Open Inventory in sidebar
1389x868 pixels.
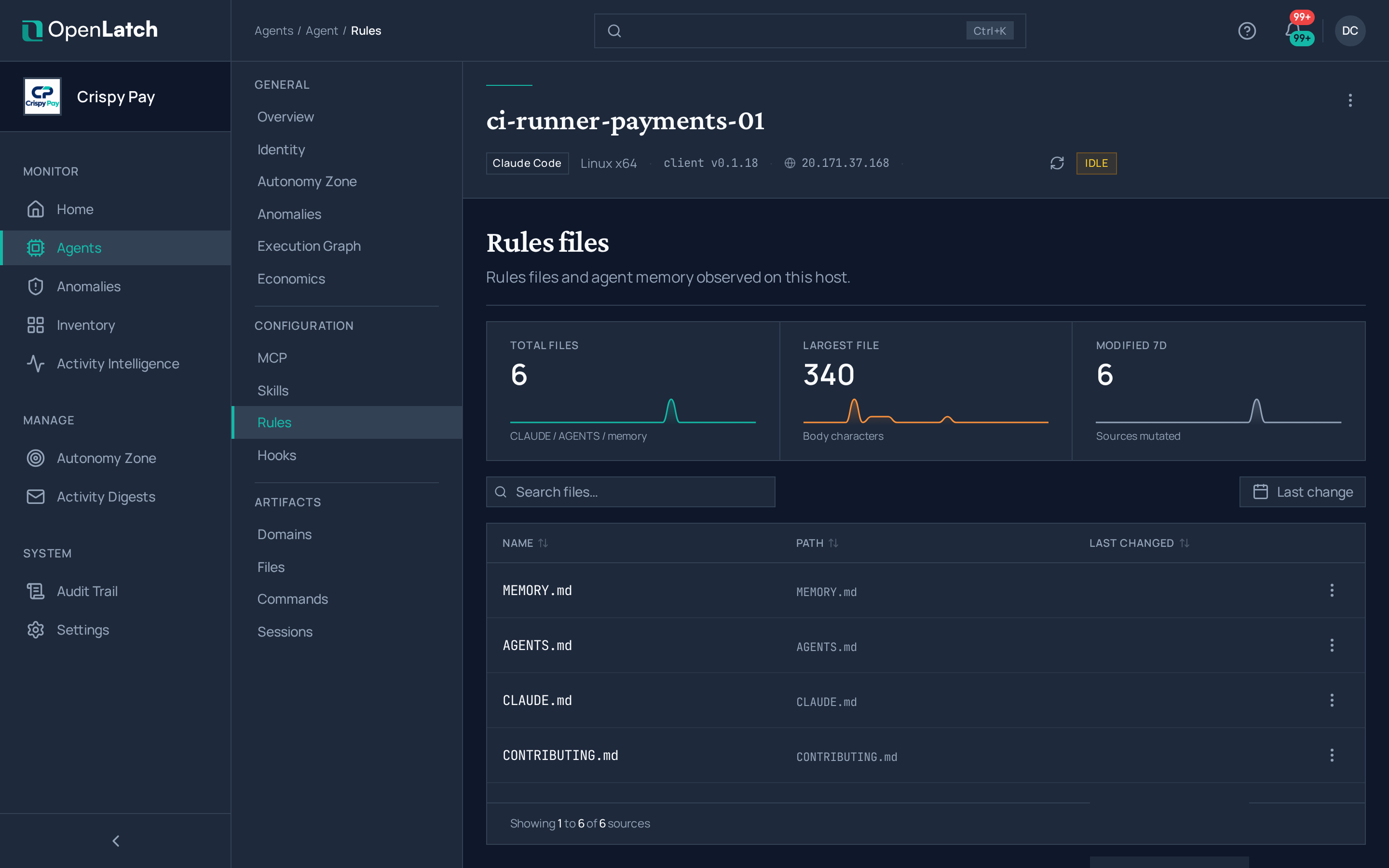[x=115, y=325]
